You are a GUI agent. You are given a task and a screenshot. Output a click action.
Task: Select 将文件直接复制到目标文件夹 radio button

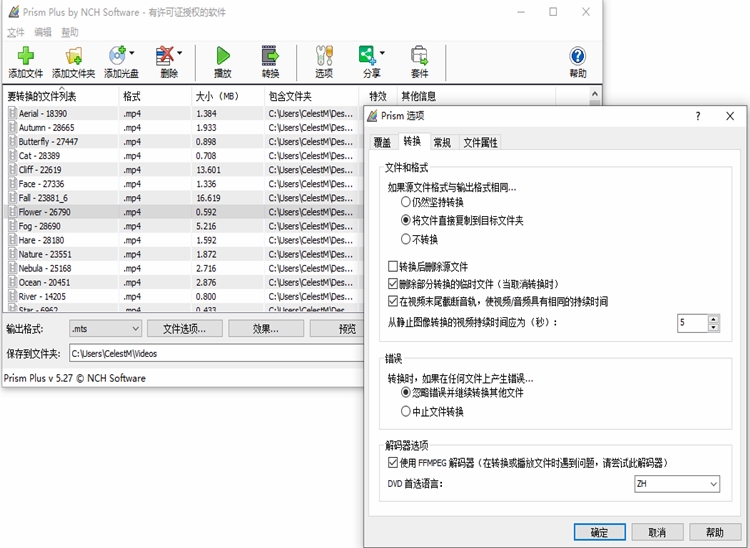(x=406, y=220)
